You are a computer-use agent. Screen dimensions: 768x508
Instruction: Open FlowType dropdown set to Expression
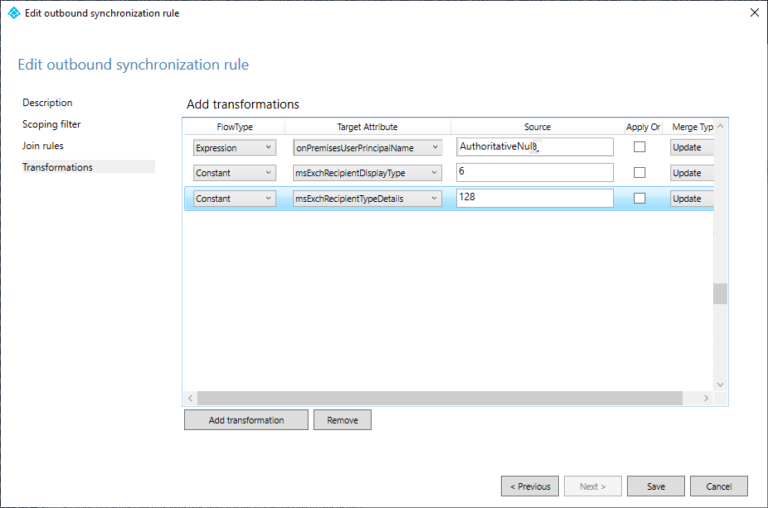coord(234,147)
